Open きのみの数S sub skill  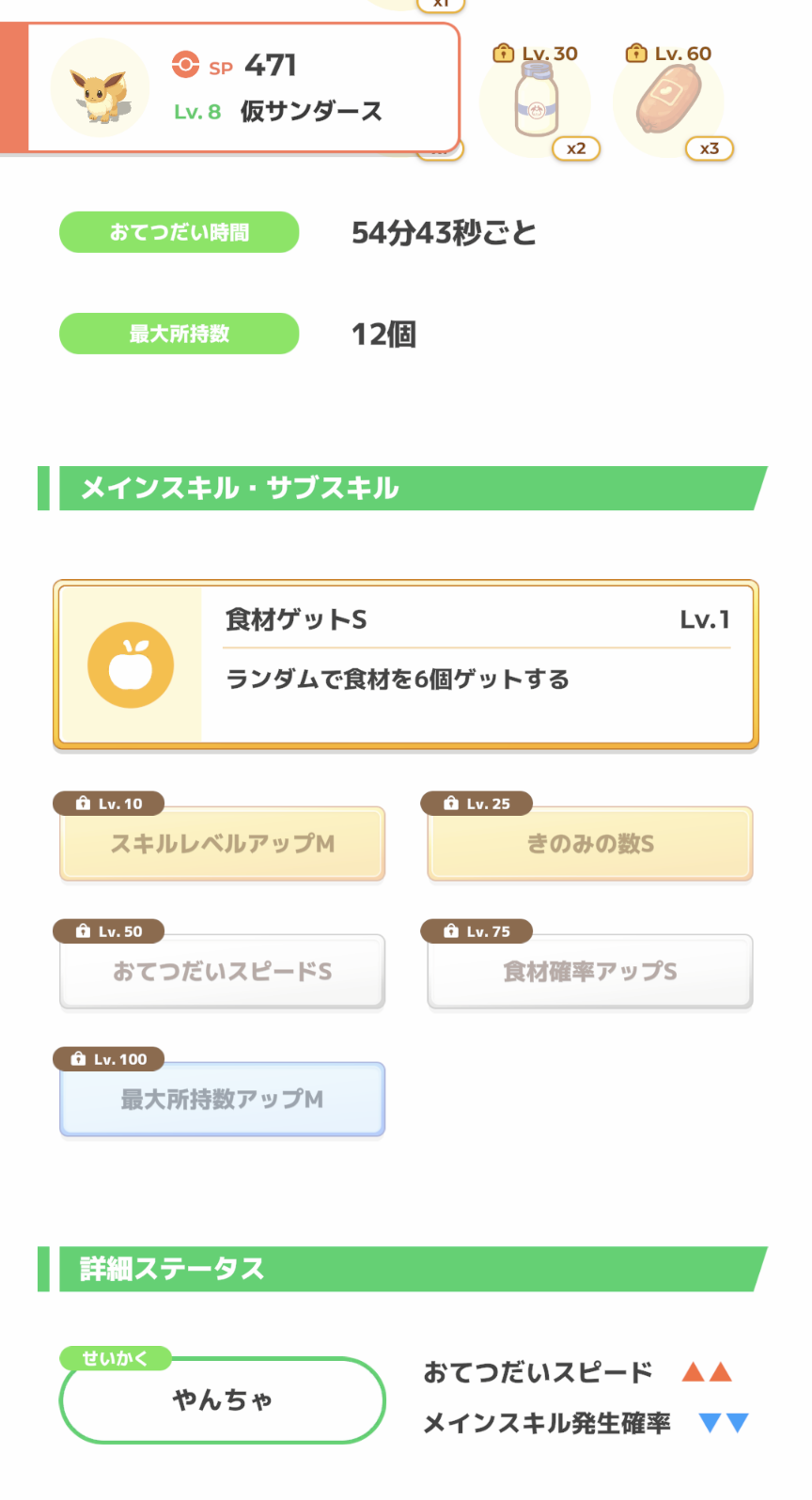590,844
